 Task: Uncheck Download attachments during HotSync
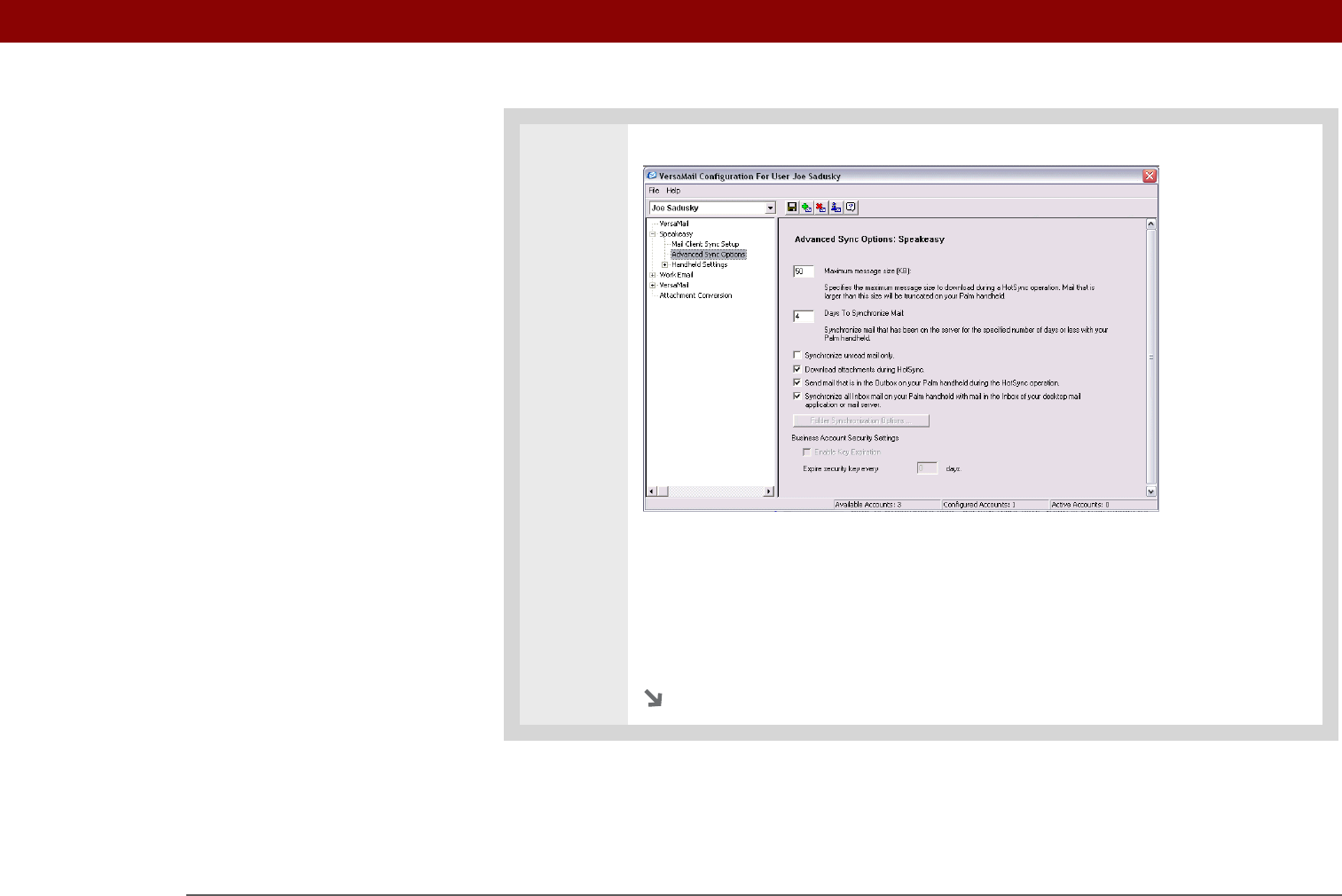pyautogui.click(x=797, y=369)
